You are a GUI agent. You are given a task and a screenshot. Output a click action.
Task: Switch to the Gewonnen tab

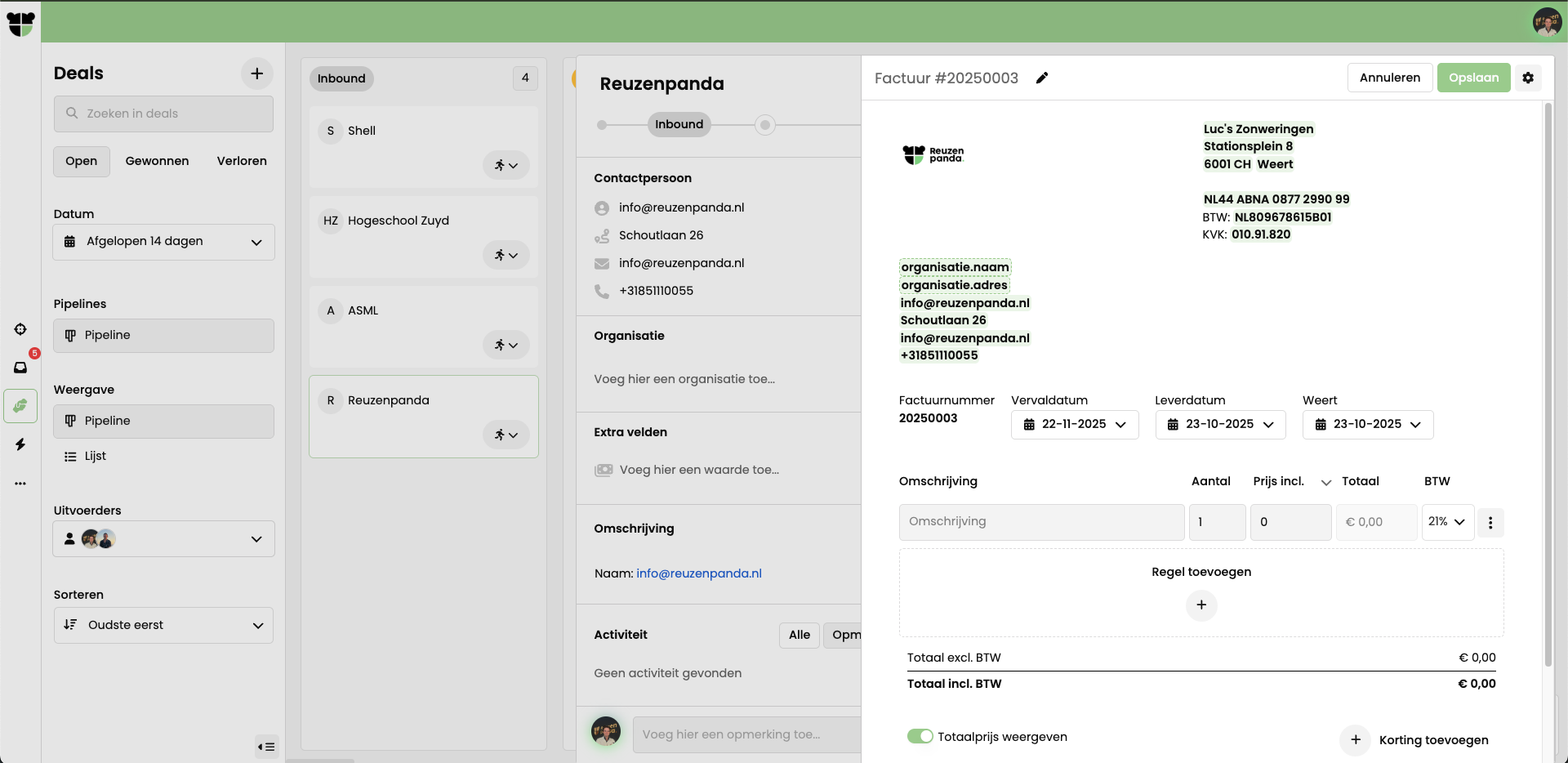point(157,161)
